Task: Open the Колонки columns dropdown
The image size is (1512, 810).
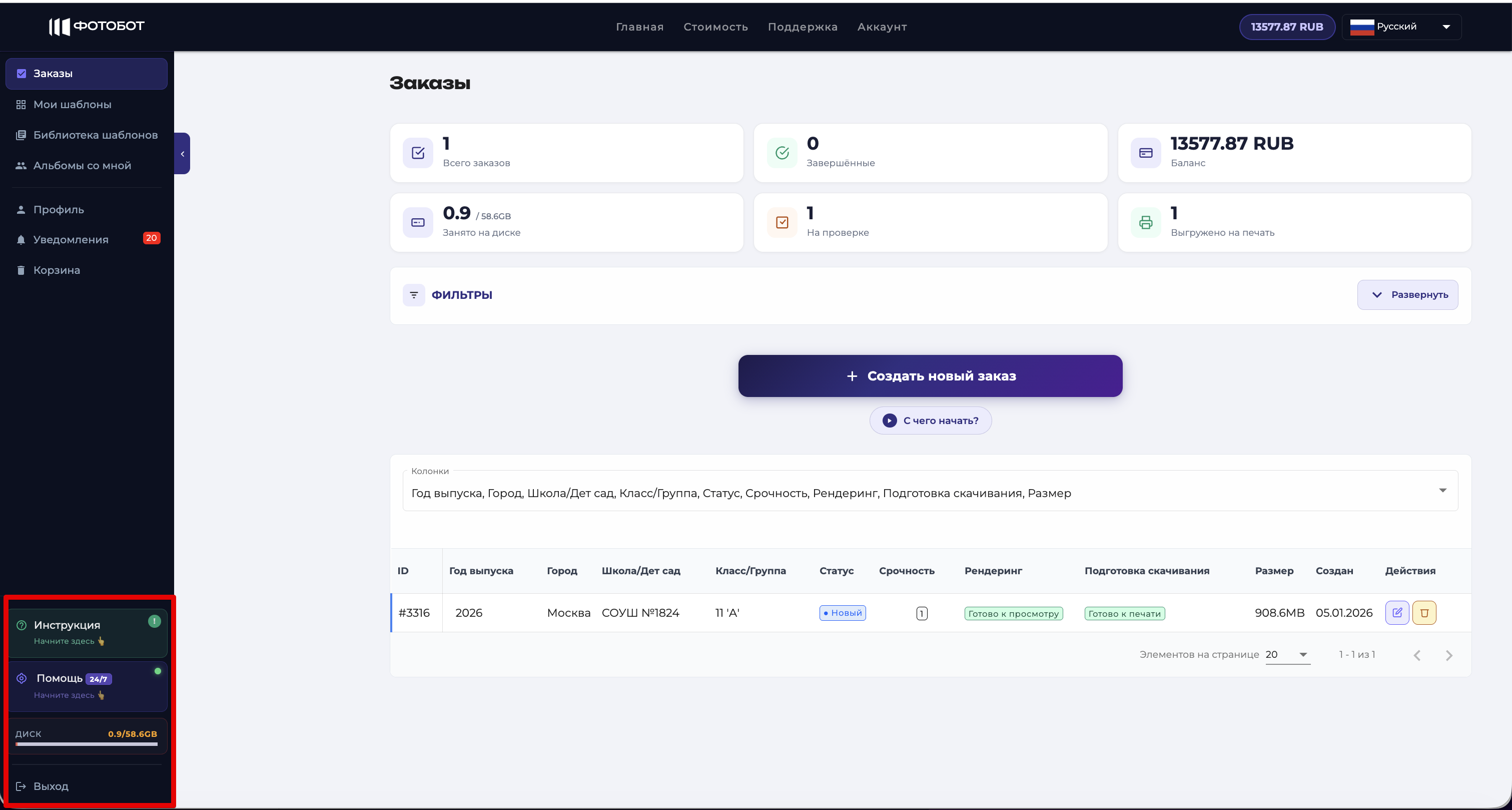Action: (x=930, y=491)
